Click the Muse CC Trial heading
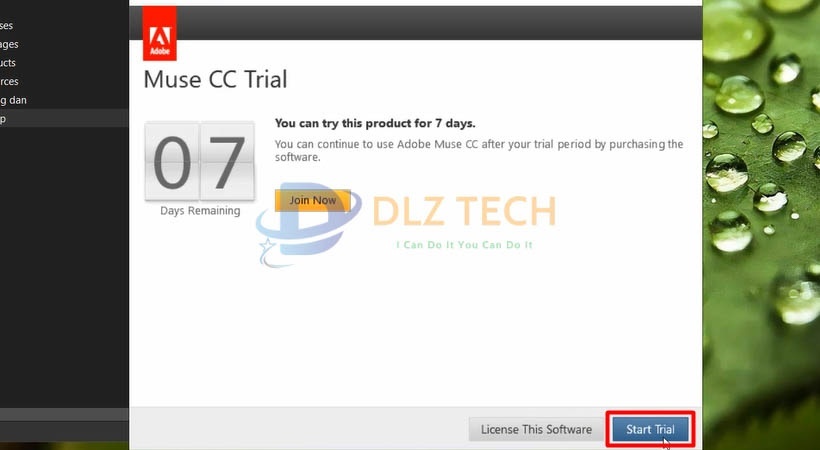This screenshot has width=820, height=450. (x=215, y=80)
